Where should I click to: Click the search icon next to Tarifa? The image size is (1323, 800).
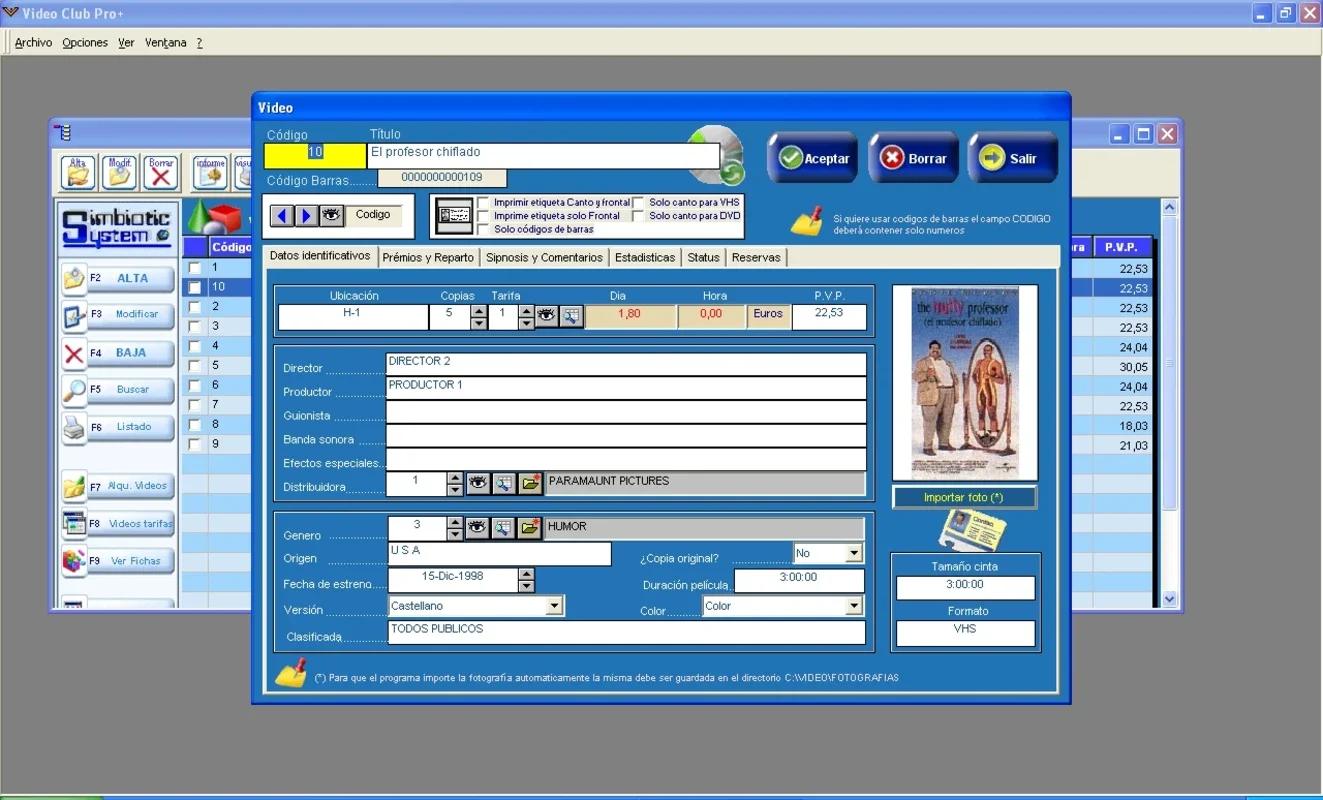click(x=571, y=316)
